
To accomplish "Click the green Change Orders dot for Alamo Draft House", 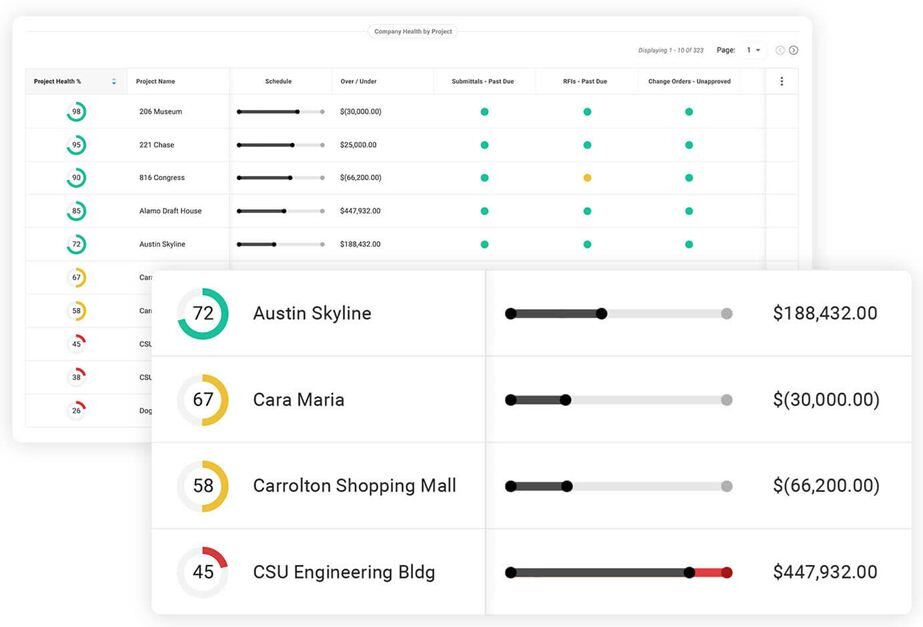I will 688,210.
